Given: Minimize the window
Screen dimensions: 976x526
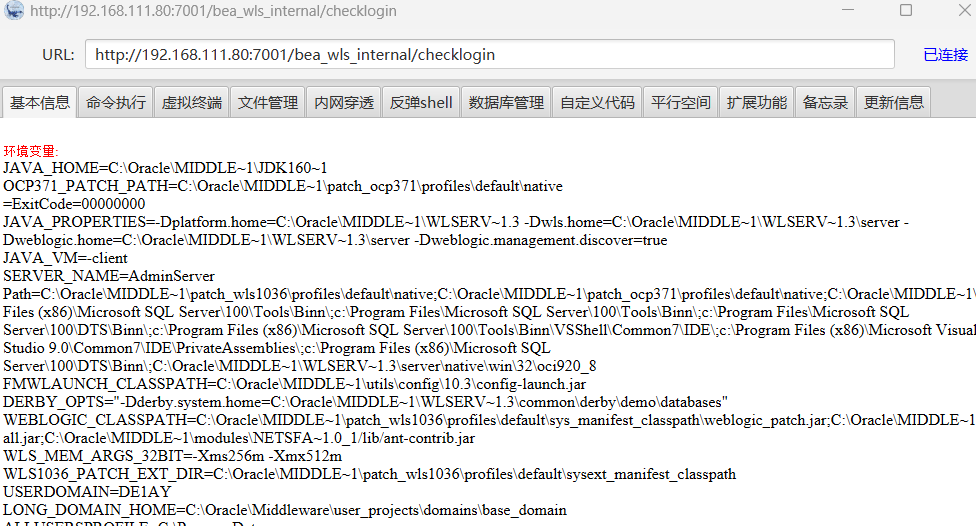Looking at the screenshot, I should [x=847, y=11].
